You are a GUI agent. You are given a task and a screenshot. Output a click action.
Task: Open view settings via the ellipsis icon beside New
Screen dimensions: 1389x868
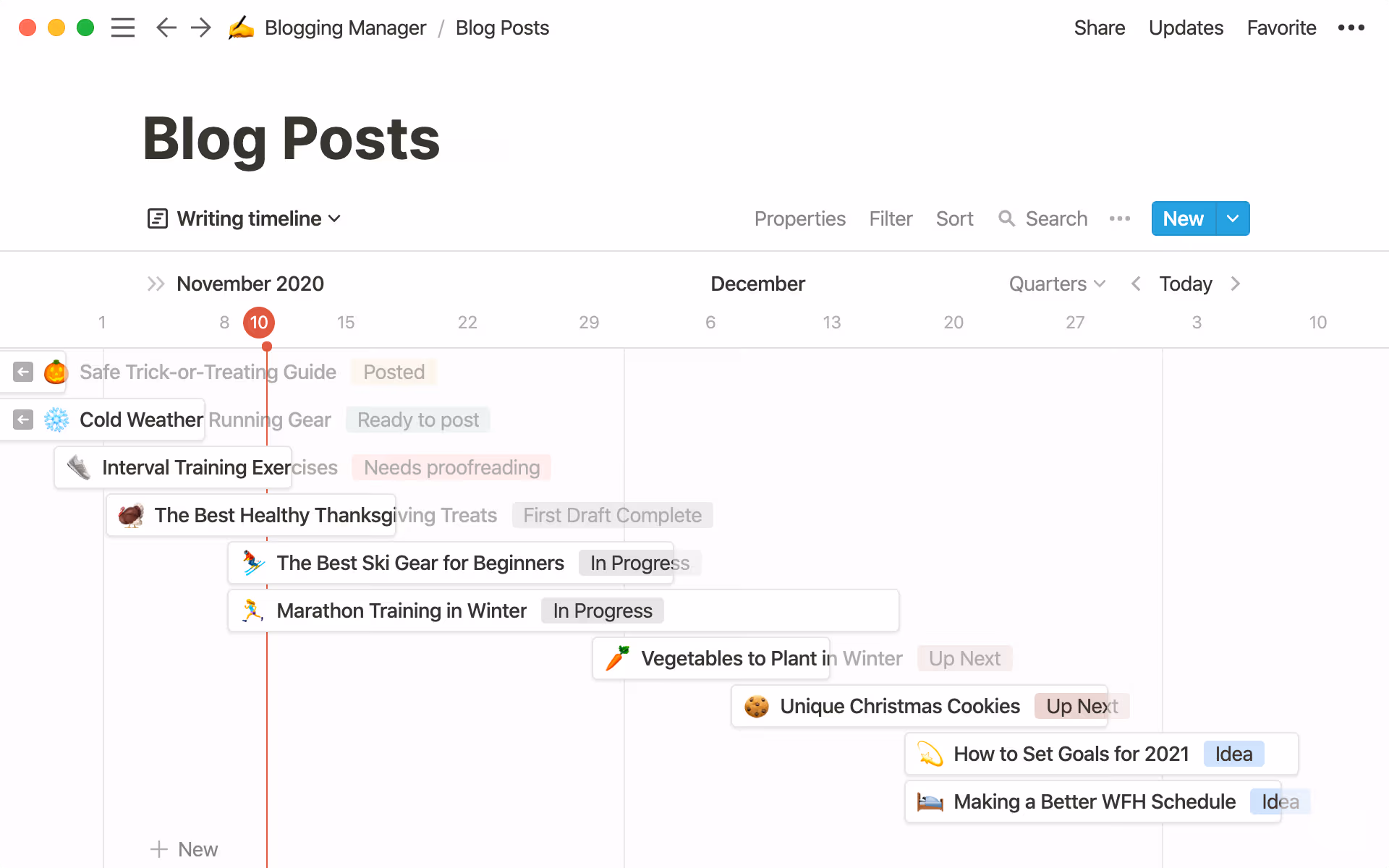coord(1119,218)
